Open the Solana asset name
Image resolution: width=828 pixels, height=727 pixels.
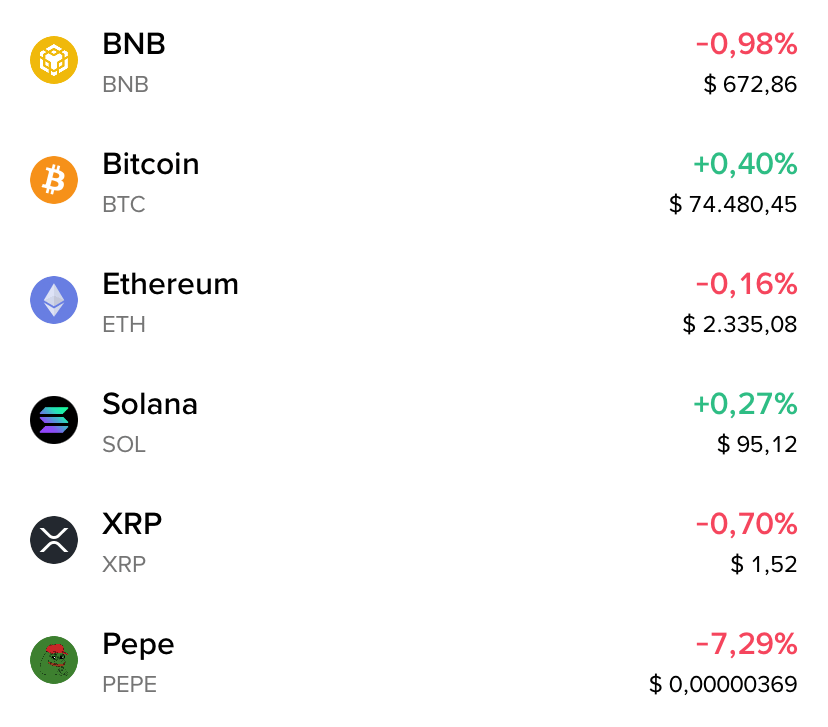click(x=150, y=404)
